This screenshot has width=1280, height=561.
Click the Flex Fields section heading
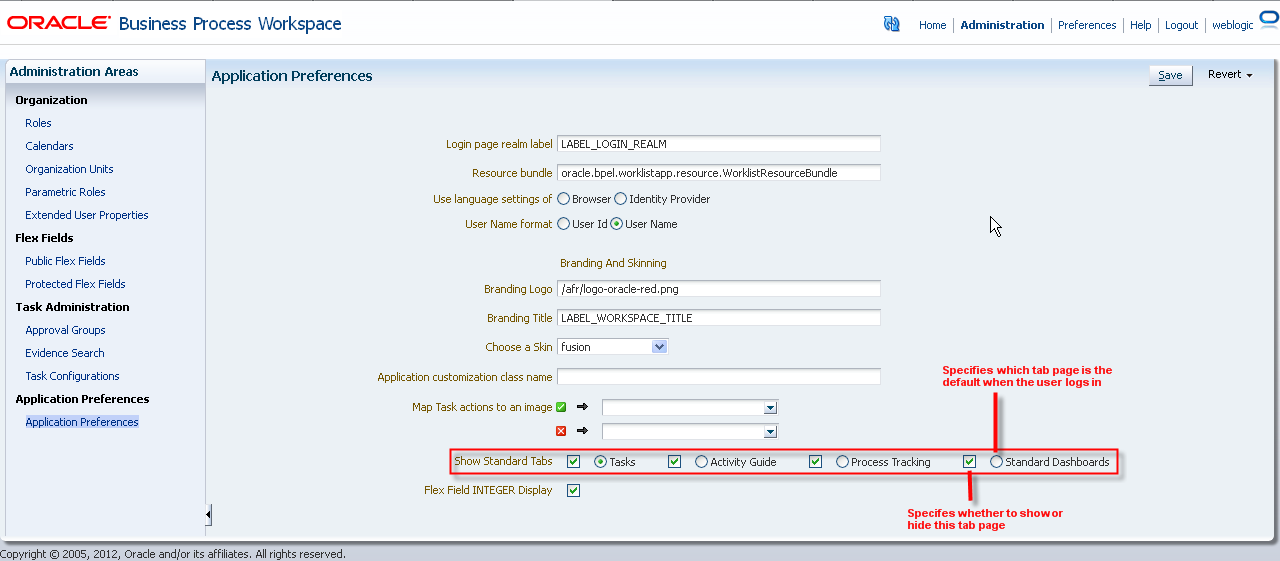pos(44,238)
